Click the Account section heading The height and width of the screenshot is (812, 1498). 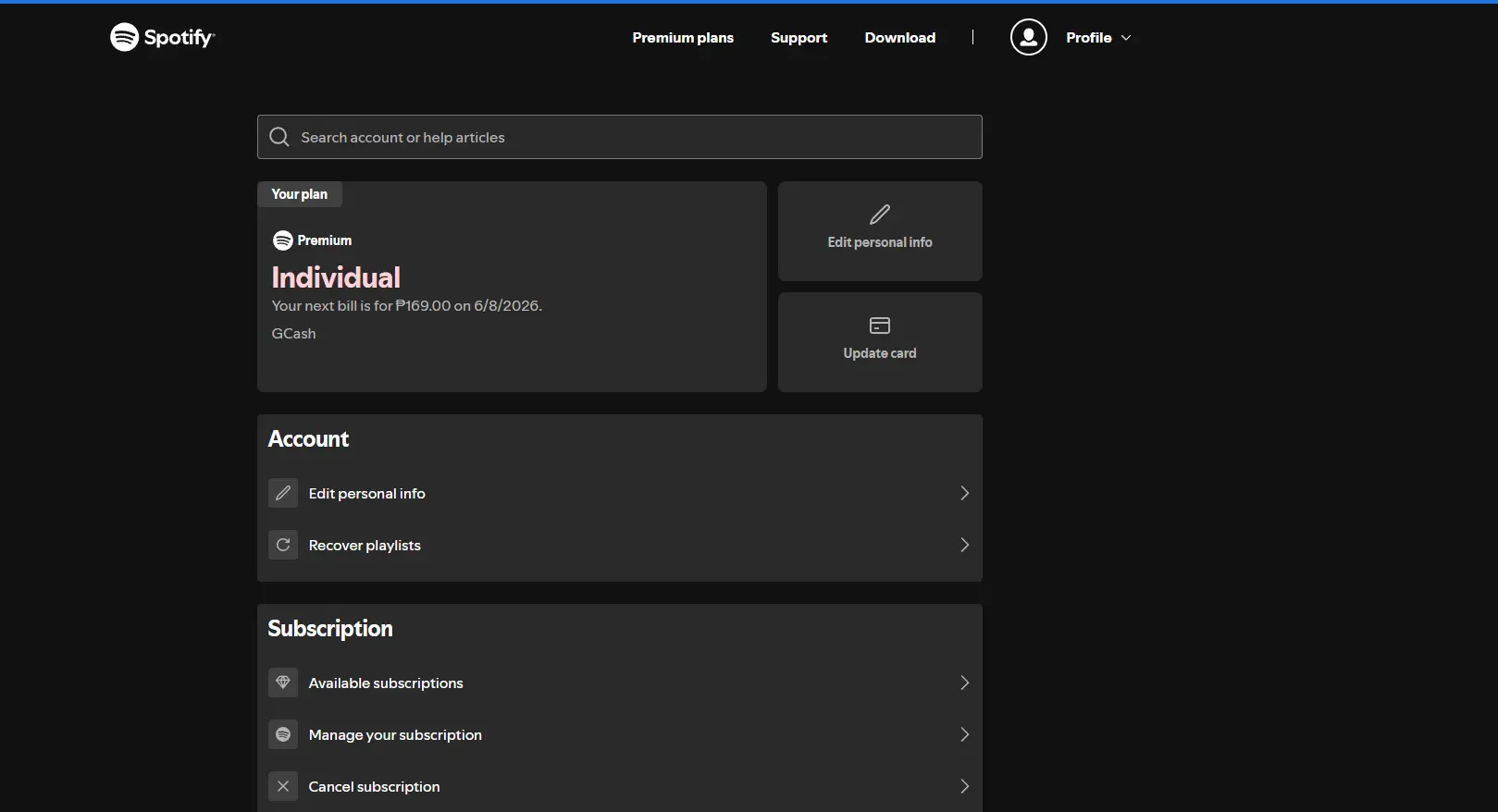(308, 439)
